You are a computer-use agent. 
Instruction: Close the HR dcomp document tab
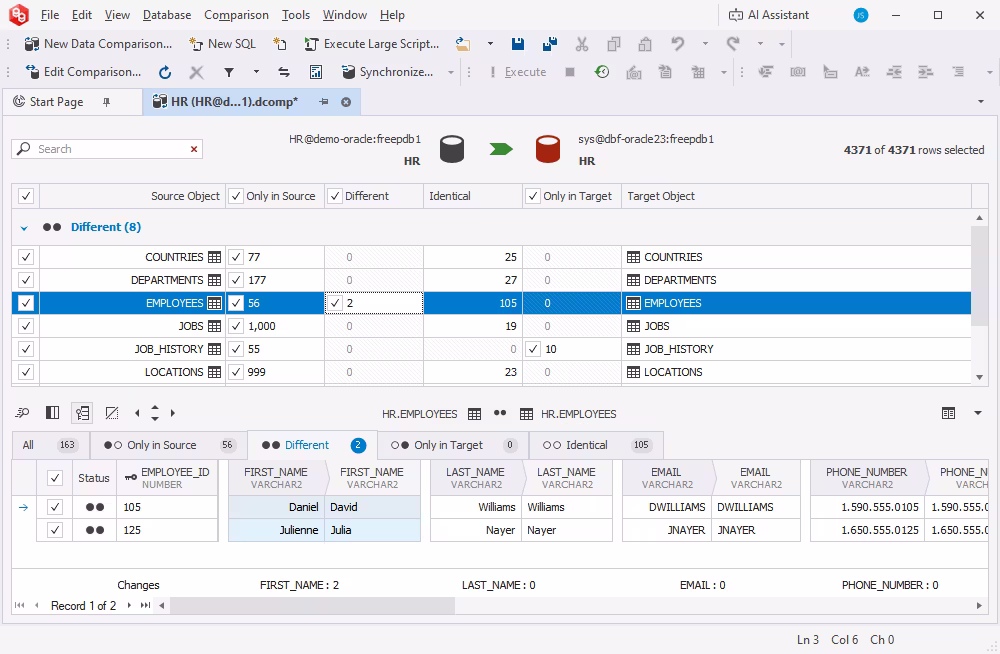pyautogui.click(x=346, y=102)
